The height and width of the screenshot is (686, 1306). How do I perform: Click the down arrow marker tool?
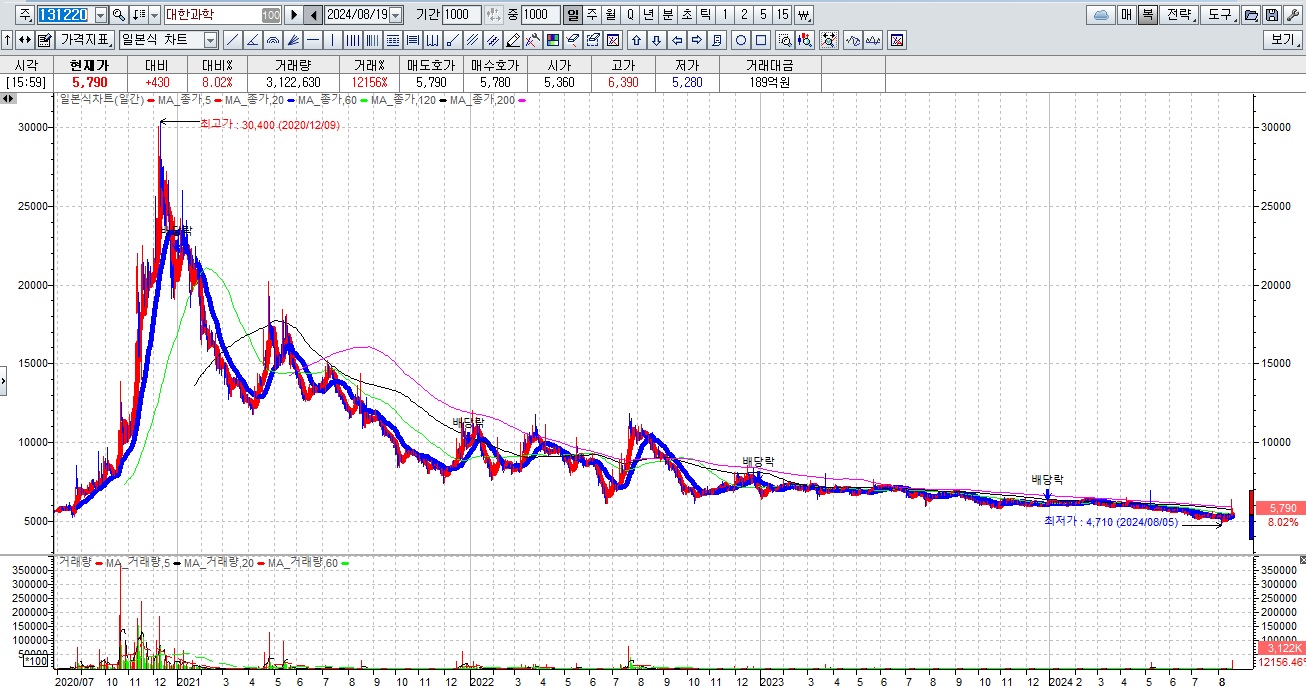click(656, 40)
